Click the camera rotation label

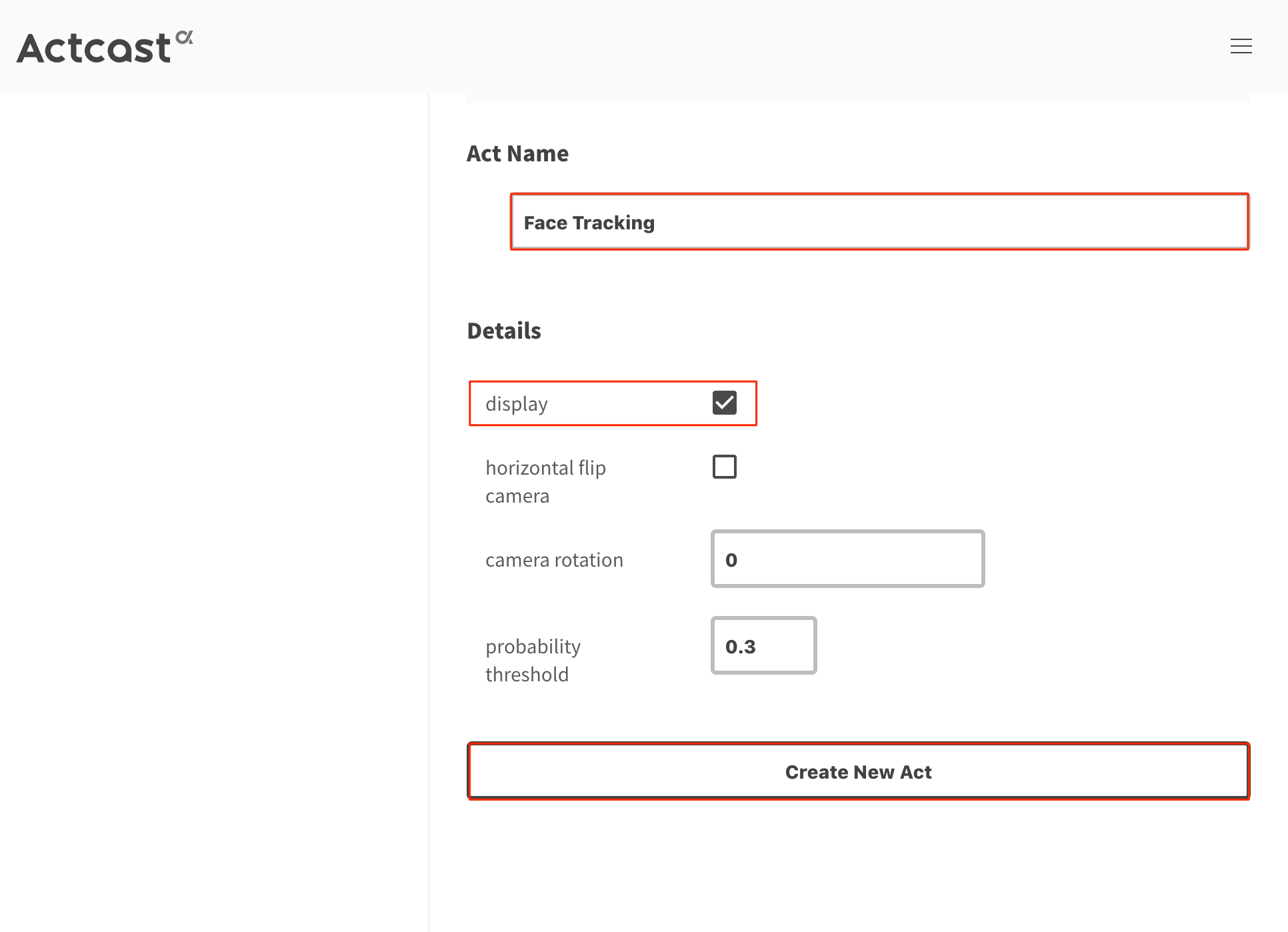pos(554,560)
